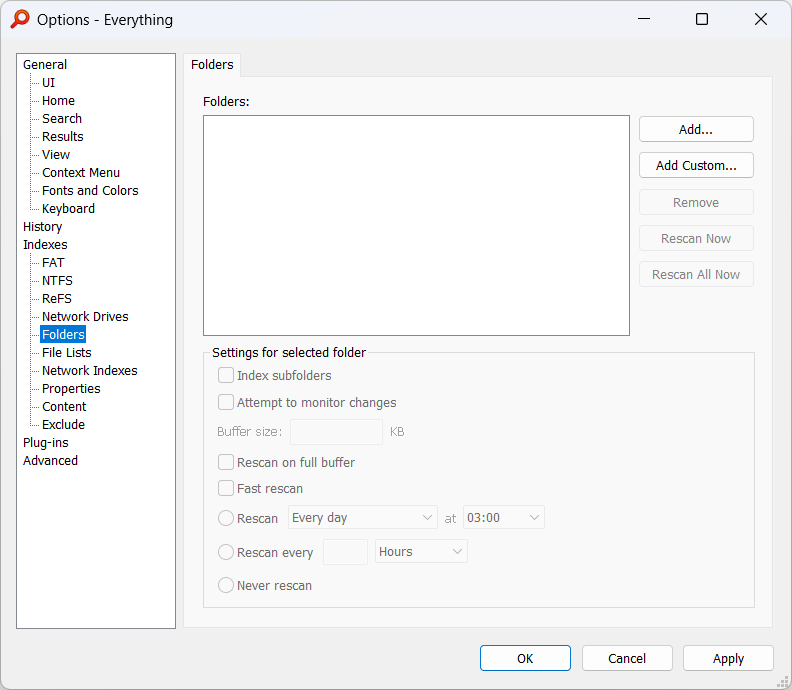Check the Fast rescan option
This screenshot has width=792, height=690.
(226, 489)
